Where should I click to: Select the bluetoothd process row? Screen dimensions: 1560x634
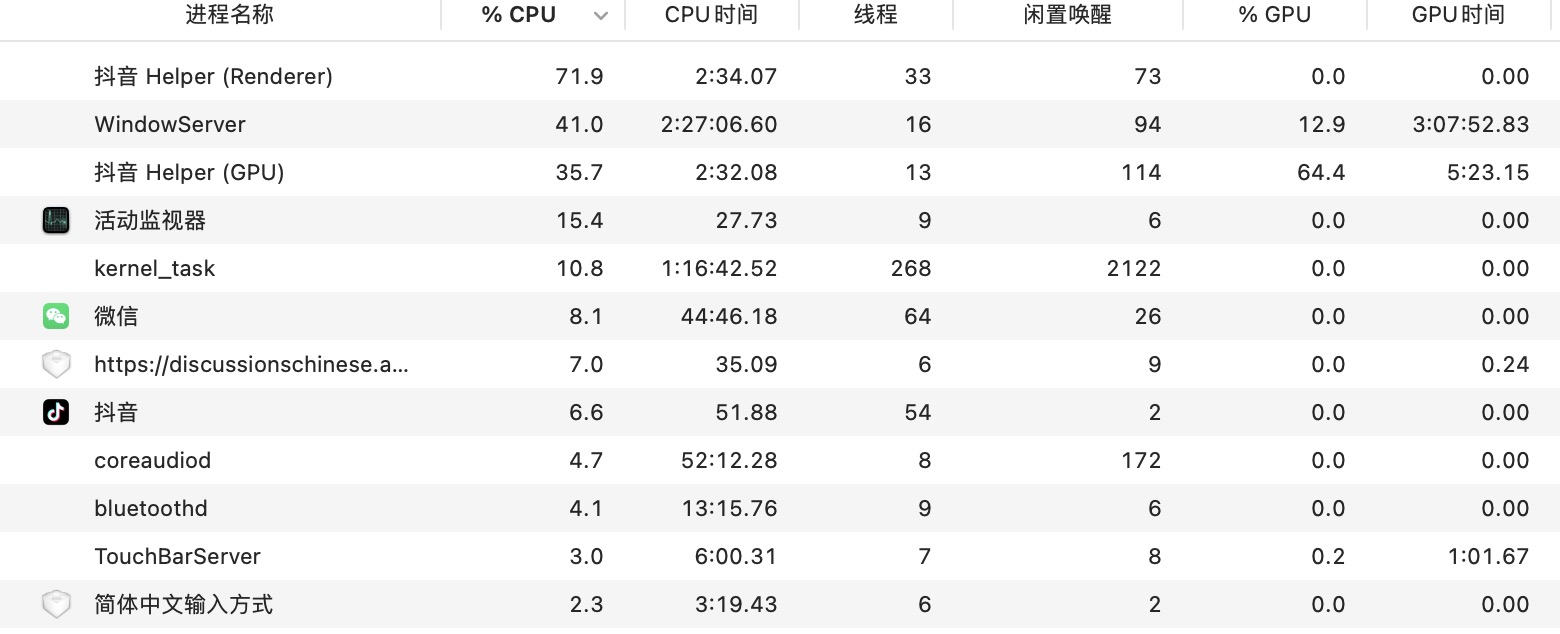[x=151, y=509]
